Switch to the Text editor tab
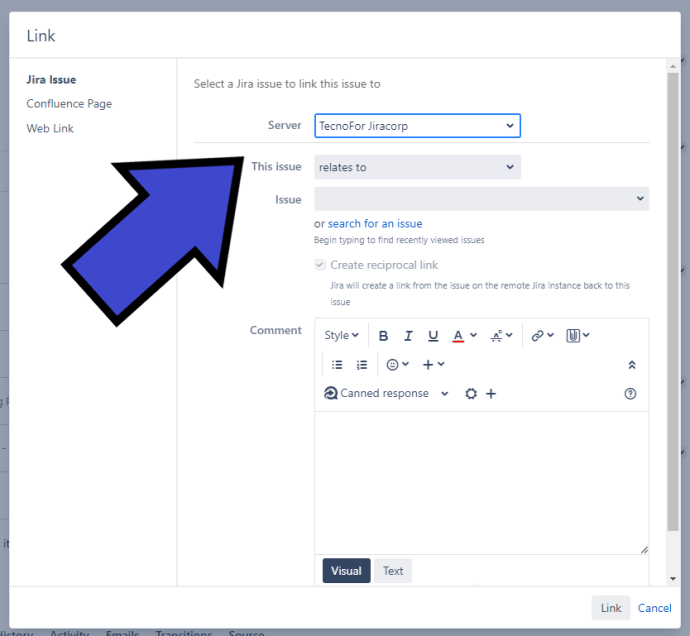This screenshot has width=690, height=636. (x=393, y=571)
